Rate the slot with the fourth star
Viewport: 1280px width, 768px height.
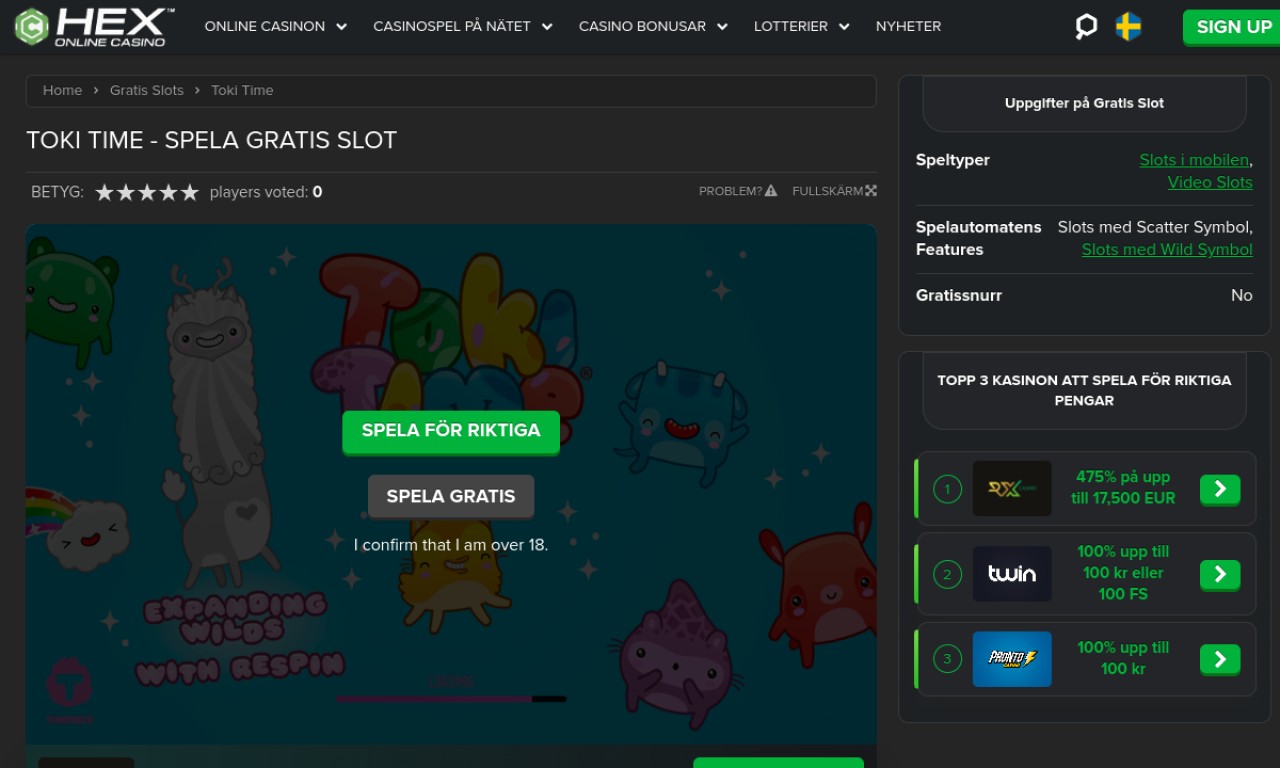(x=168, y=192)
